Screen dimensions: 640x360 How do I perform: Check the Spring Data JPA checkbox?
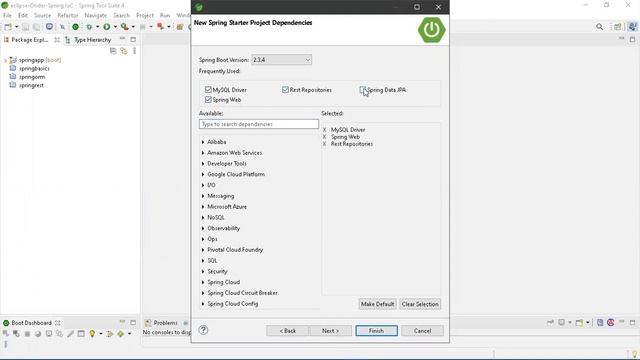coord(363,89)
